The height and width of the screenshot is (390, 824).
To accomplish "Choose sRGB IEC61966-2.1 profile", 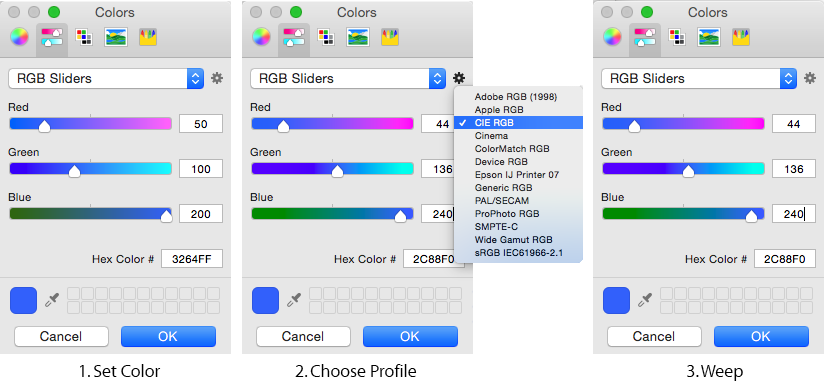I will point(518,253).
